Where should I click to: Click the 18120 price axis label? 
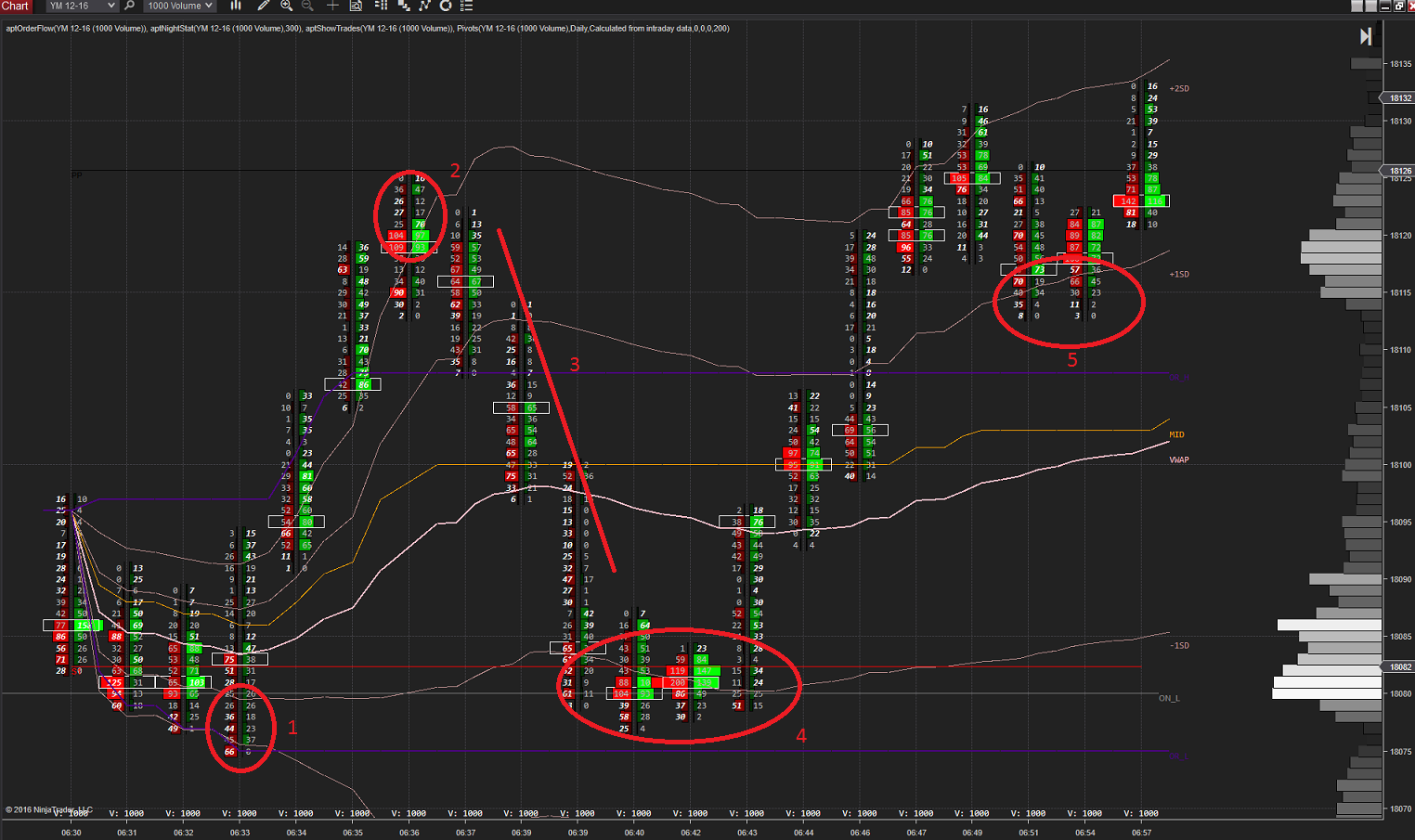(1400, 236)
